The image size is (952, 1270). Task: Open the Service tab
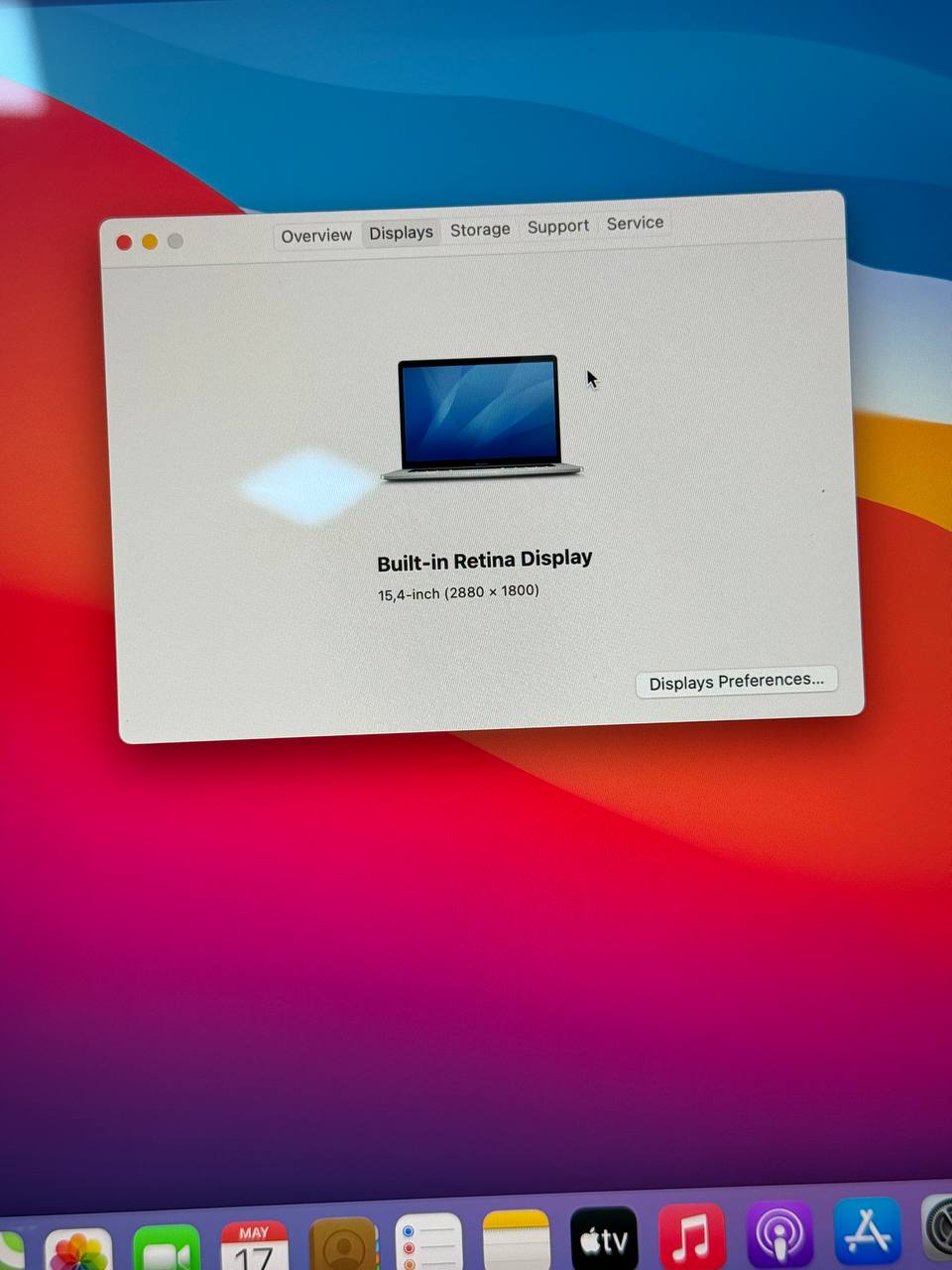coord(635,223)
